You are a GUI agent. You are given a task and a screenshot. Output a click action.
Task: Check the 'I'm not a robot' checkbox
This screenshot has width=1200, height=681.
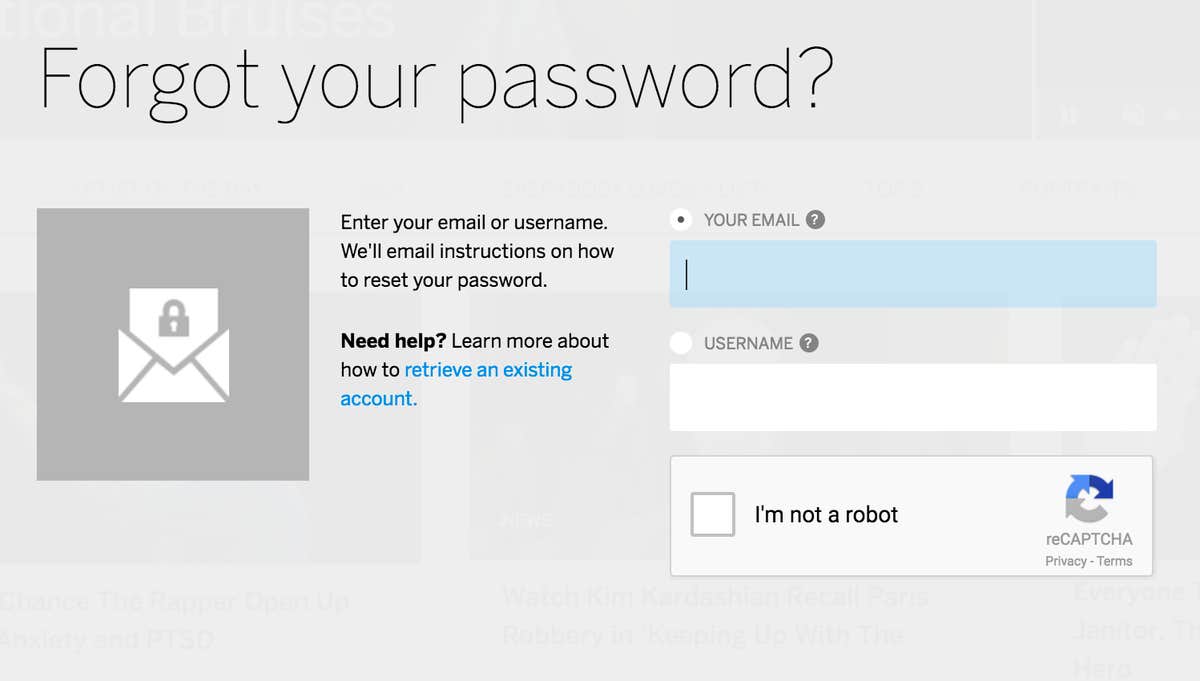(x=713, y=514)
